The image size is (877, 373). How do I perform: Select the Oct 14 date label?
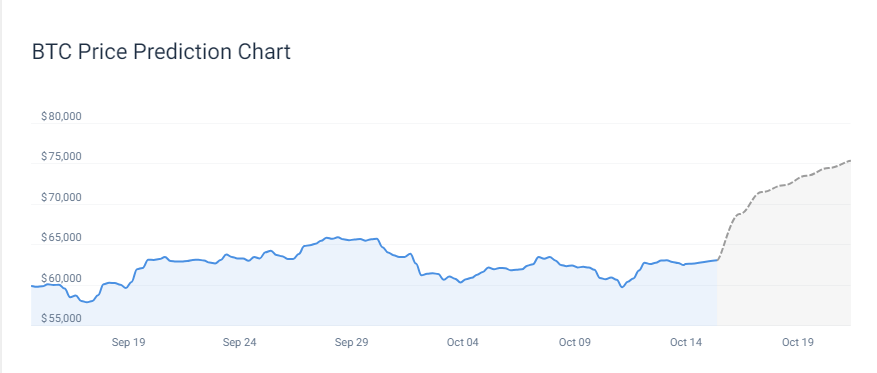tap(686, 342)
